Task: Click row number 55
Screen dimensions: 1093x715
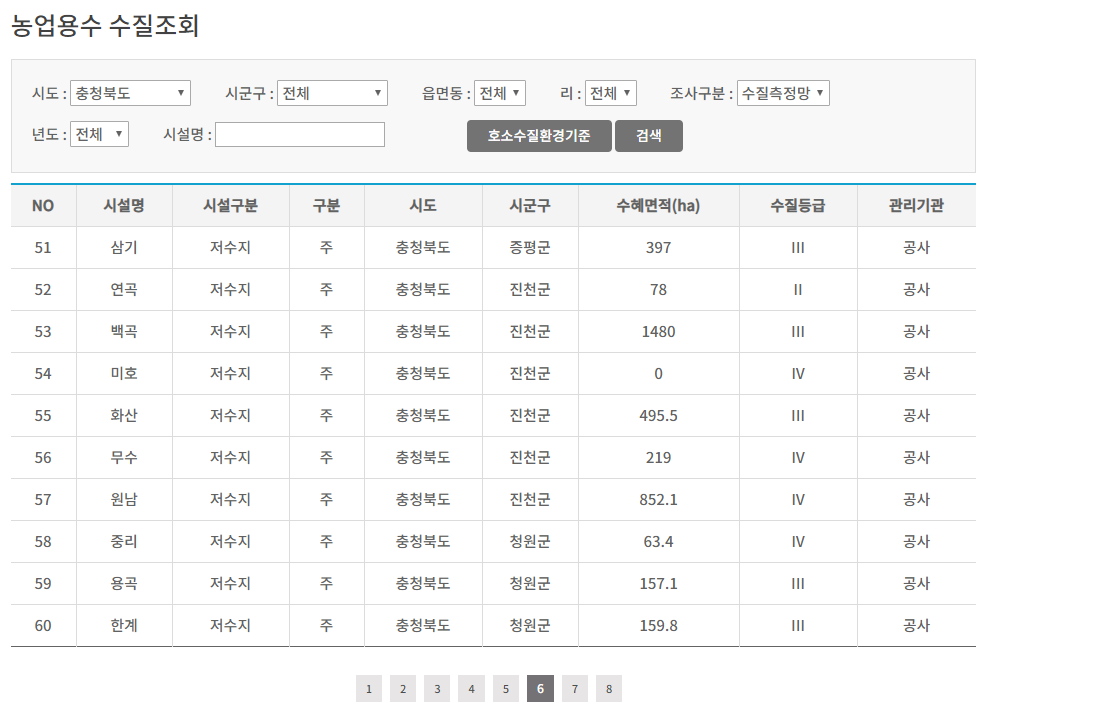Action: [x=43, y=415]
